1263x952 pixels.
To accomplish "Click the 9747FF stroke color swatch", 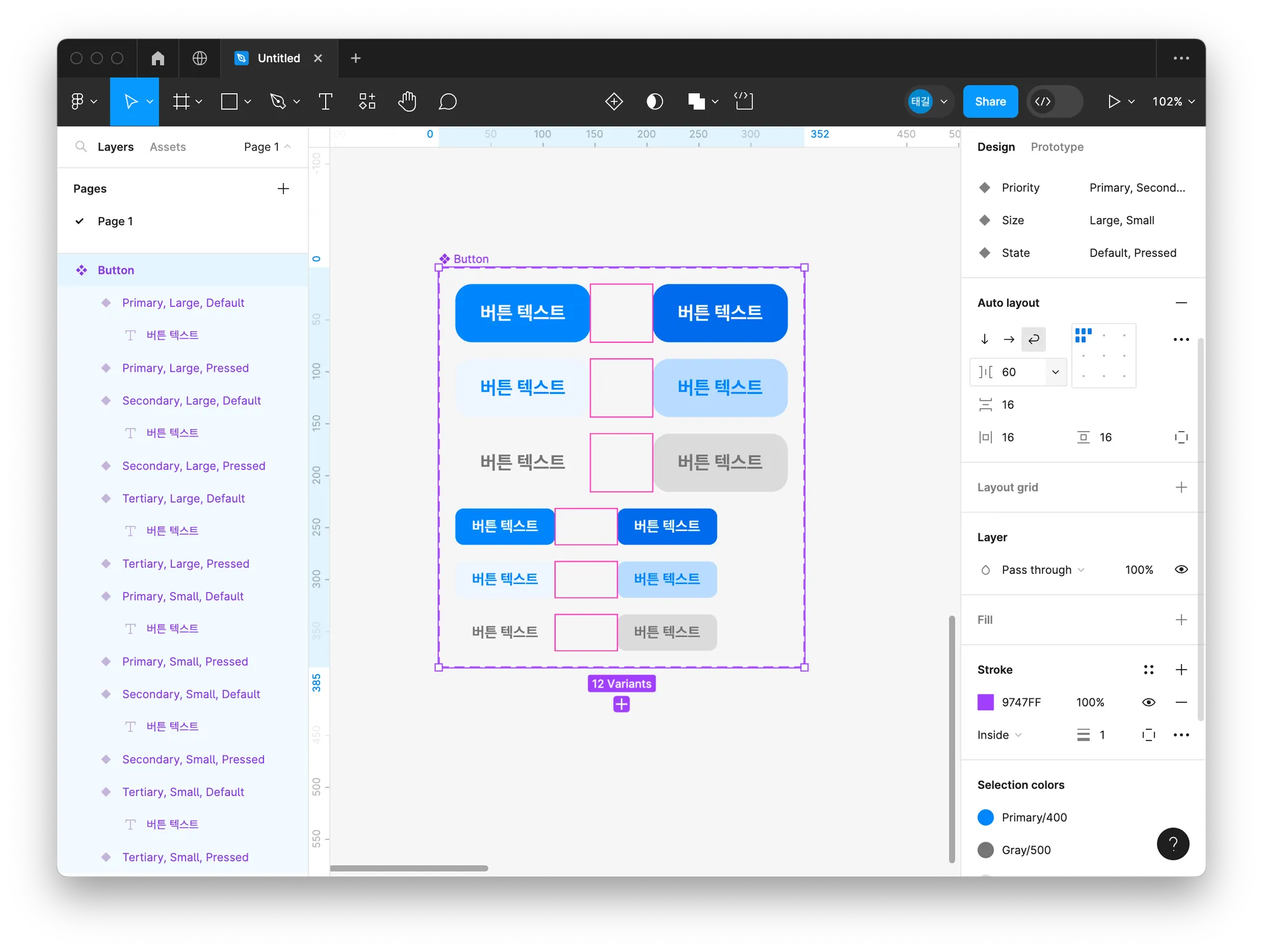I will click(985, 702).
